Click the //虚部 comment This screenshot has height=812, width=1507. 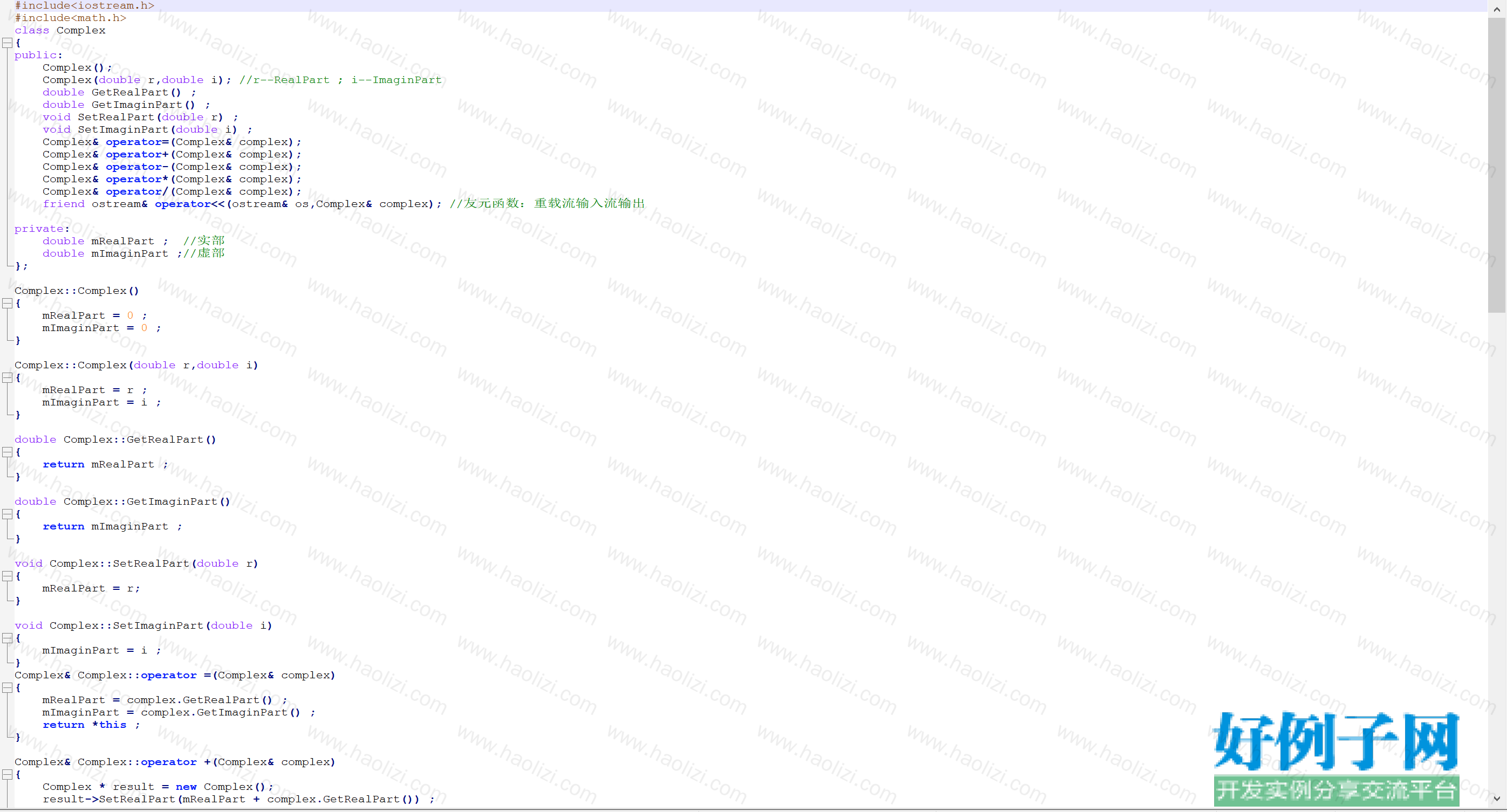(x=203, y=253)
